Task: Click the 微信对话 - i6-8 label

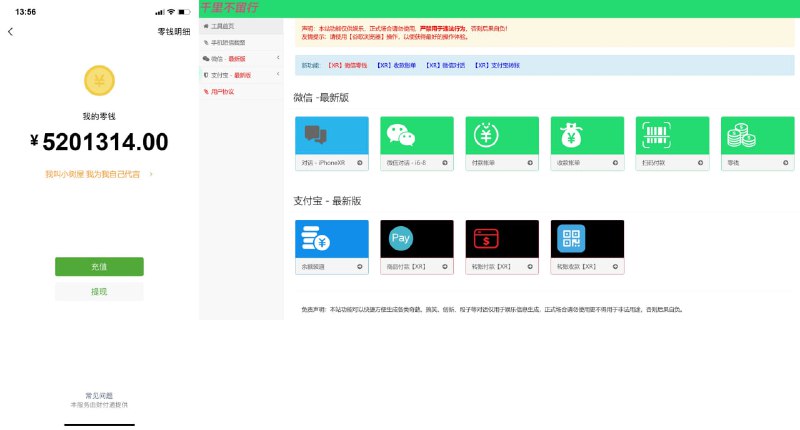Action: click(x=406, y=163)
